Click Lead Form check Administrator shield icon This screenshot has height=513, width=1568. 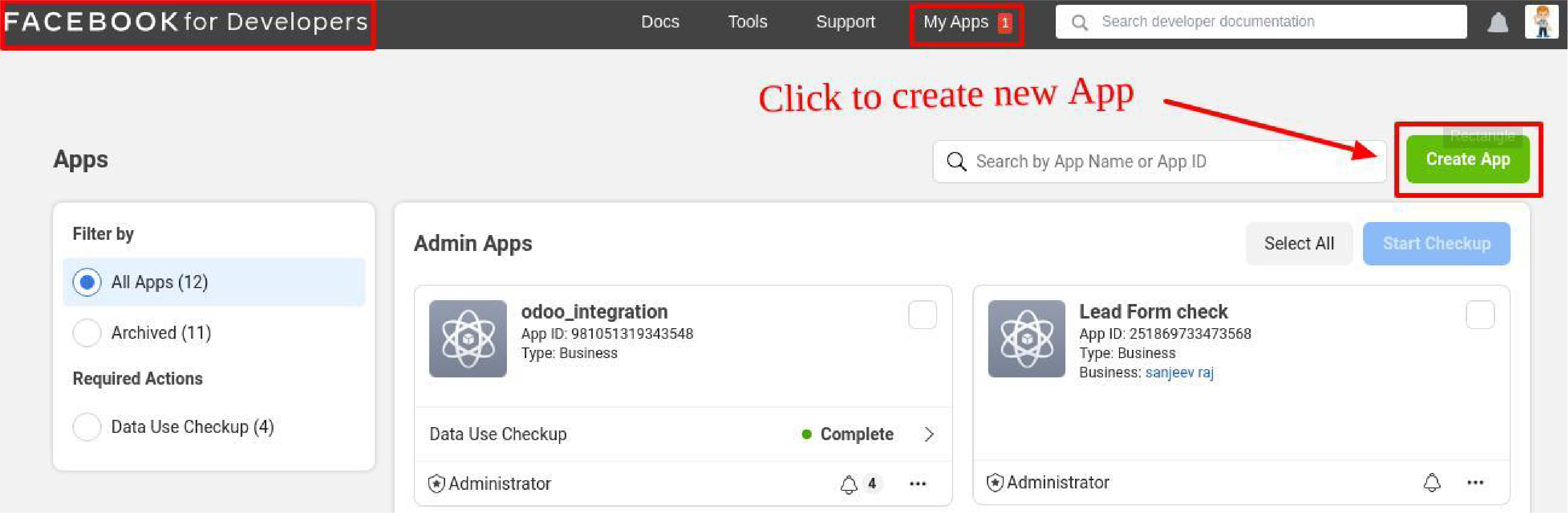pos(995,483)
